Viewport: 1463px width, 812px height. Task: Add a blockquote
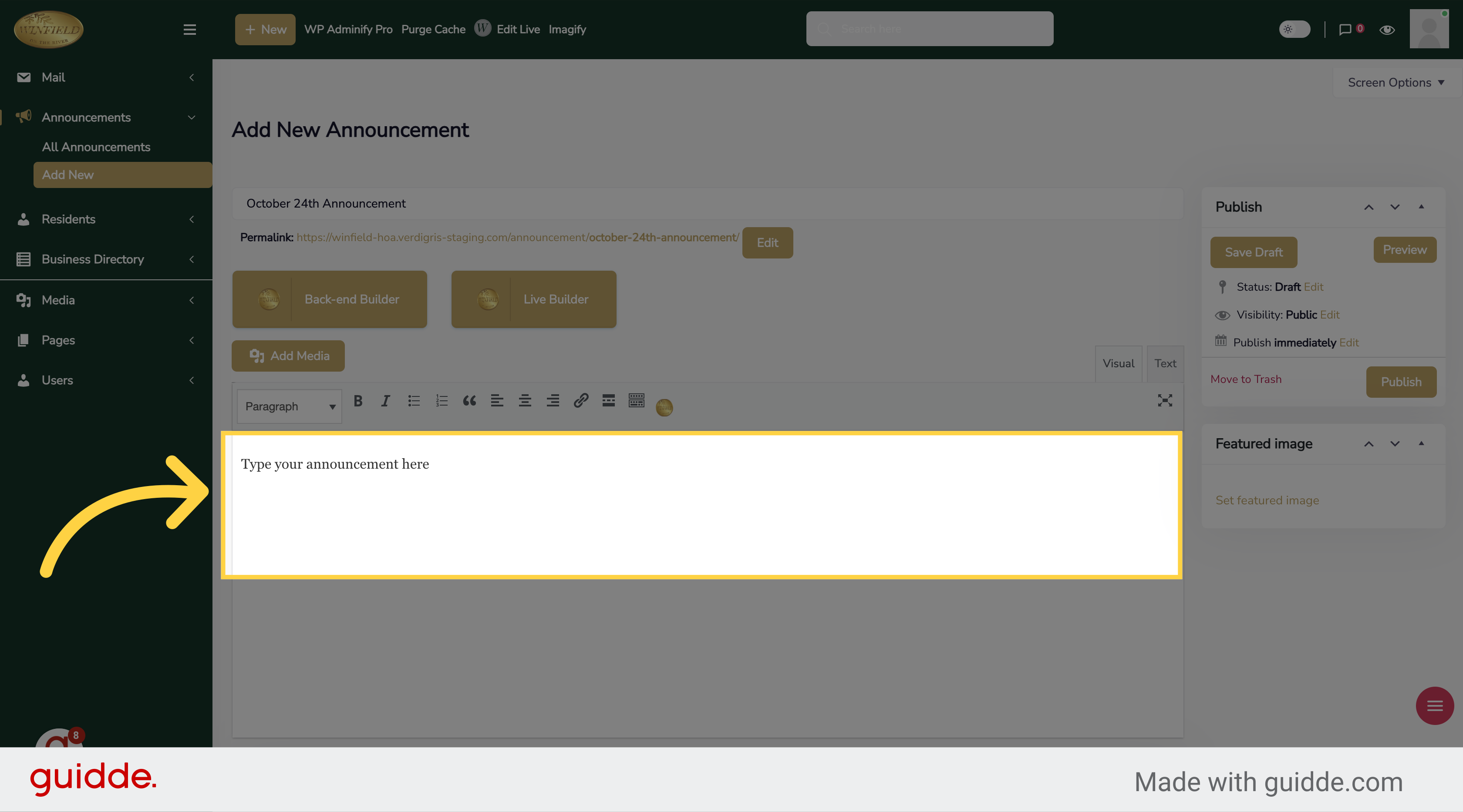[x=469, y=401]
